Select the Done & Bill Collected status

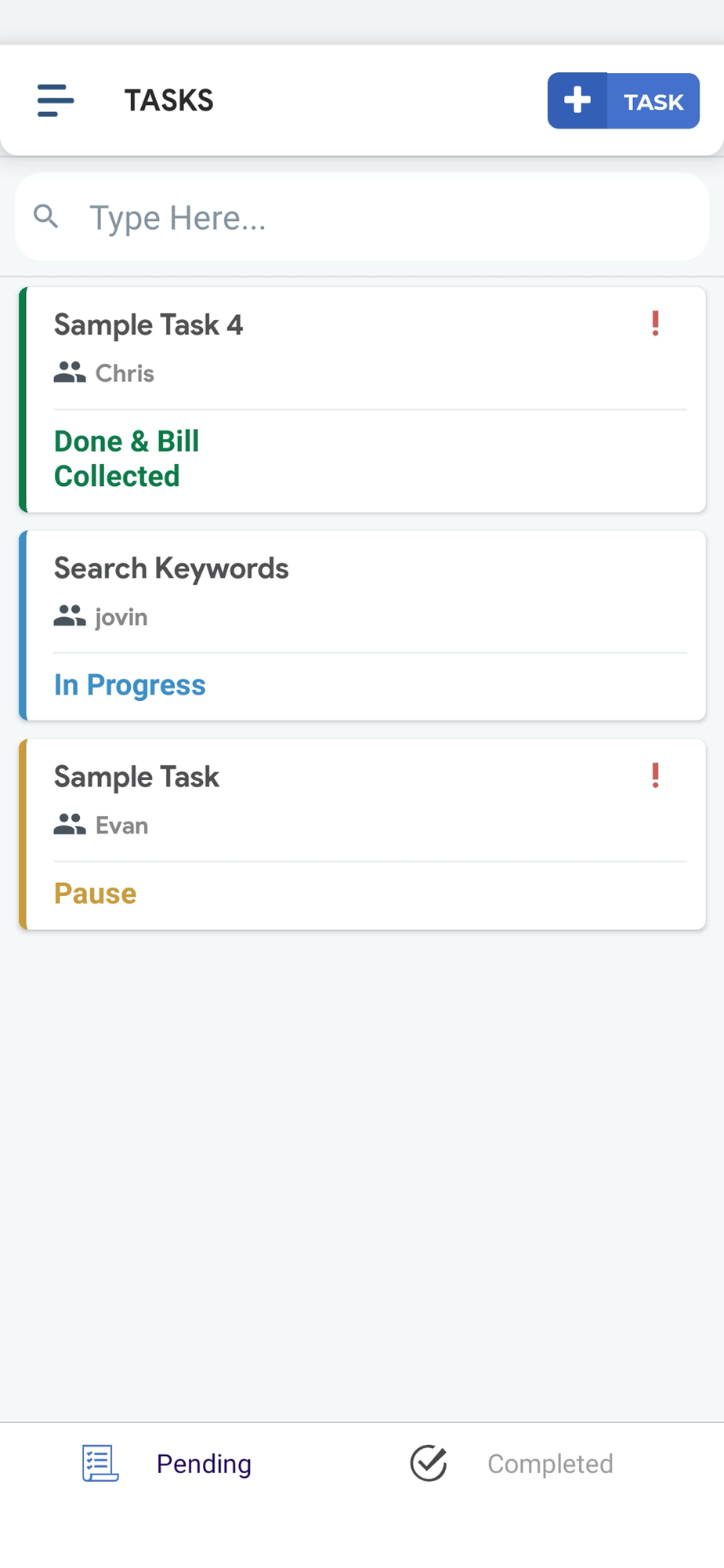tap(126, 459)
